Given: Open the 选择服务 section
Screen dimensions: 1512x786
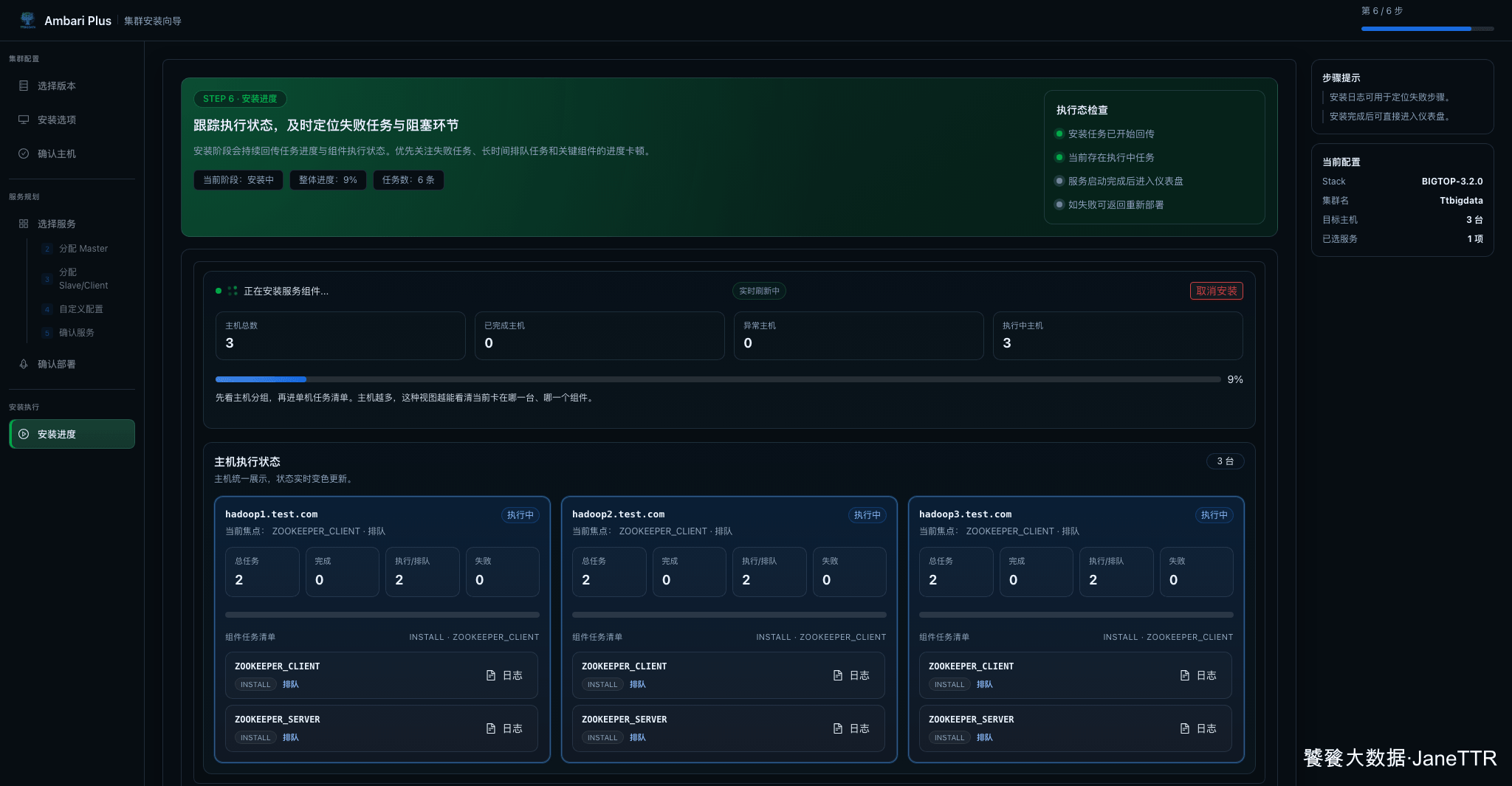Looking at the screenshot, I should click(72, 224).
